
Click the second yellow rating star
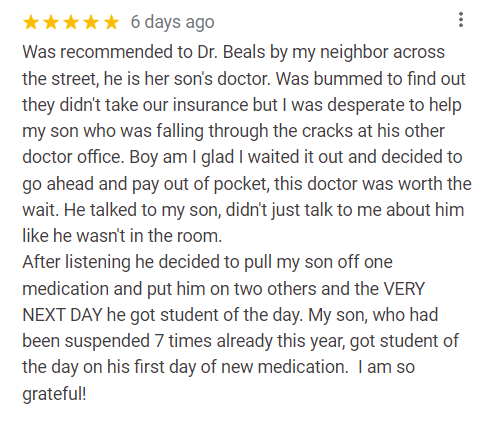[51, 22]
